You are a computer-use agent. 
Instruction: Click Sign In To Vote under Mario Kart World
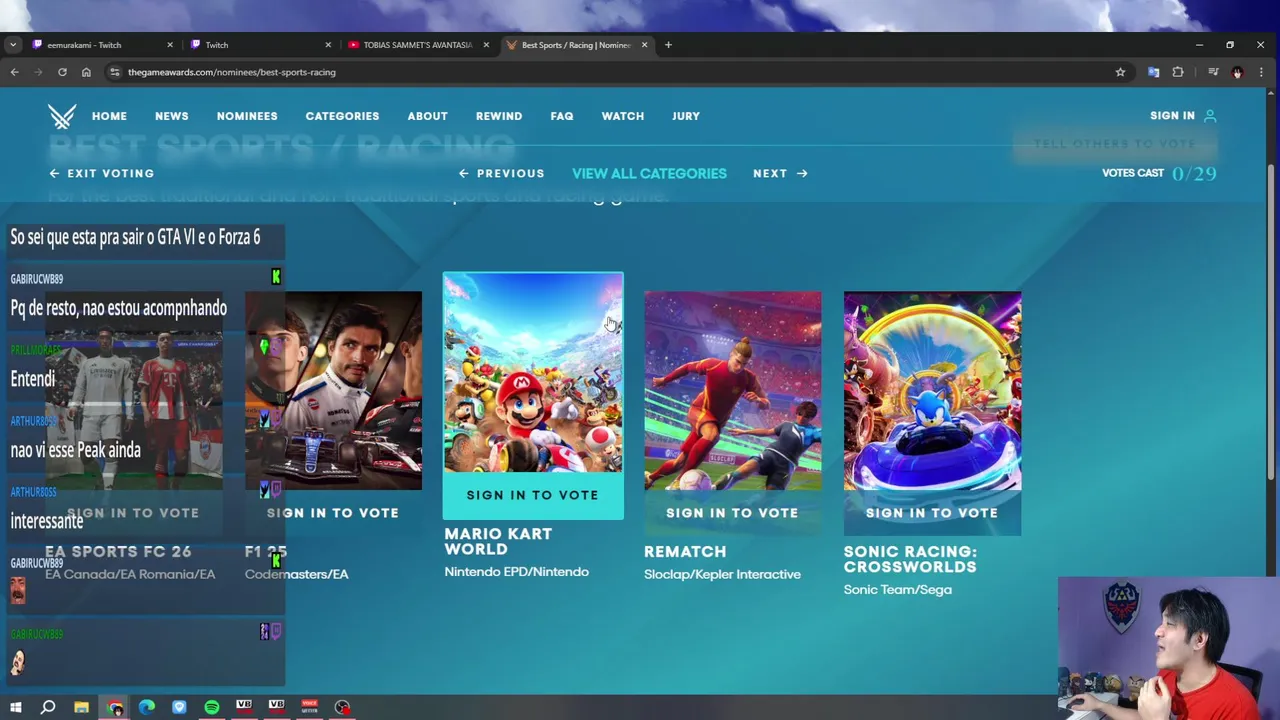click(532, 495)
